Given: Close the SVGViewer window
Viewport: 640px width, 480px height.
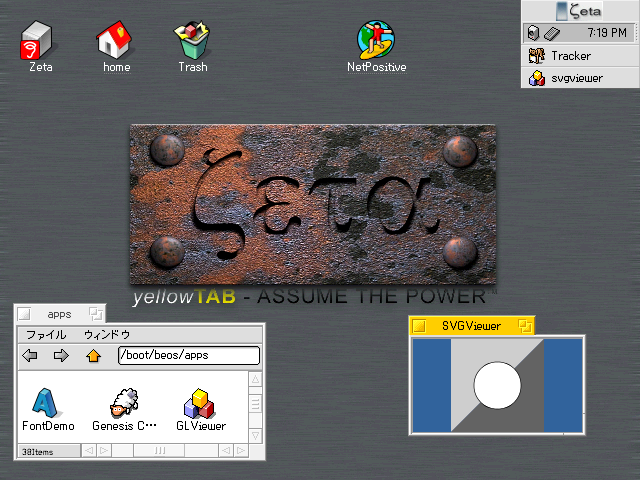Looking at the screenshot, I should click(x=419, y=326).
